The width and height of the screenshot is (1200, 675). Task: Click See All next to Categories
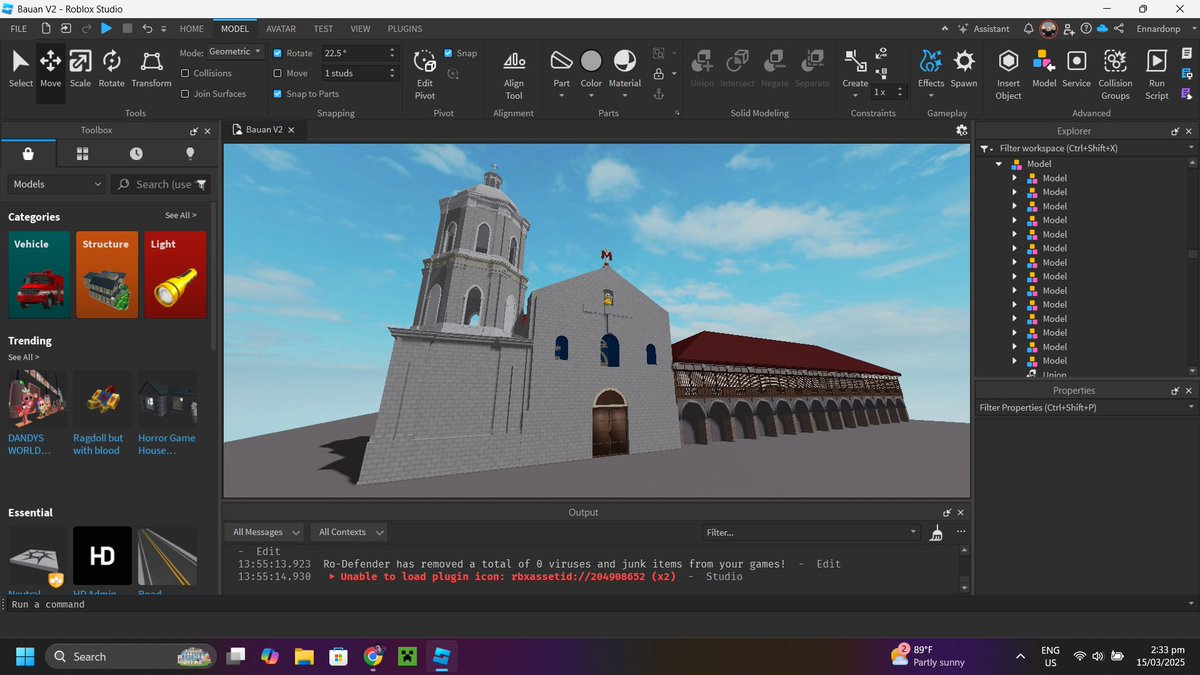[x=181, y=216]
